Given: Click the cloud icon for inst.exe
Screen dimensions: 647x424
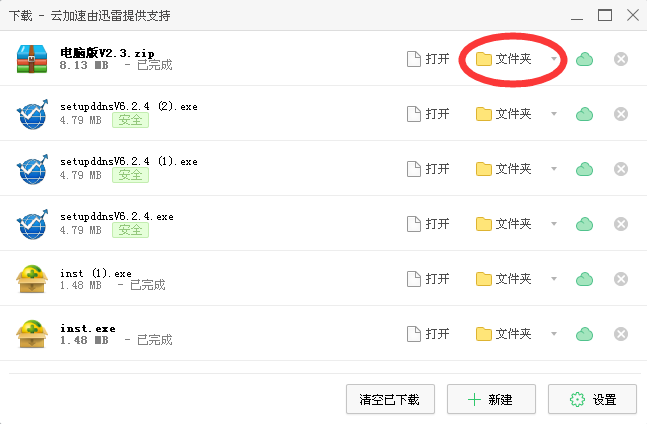Looking at the screenshot, I should [584, 334].
